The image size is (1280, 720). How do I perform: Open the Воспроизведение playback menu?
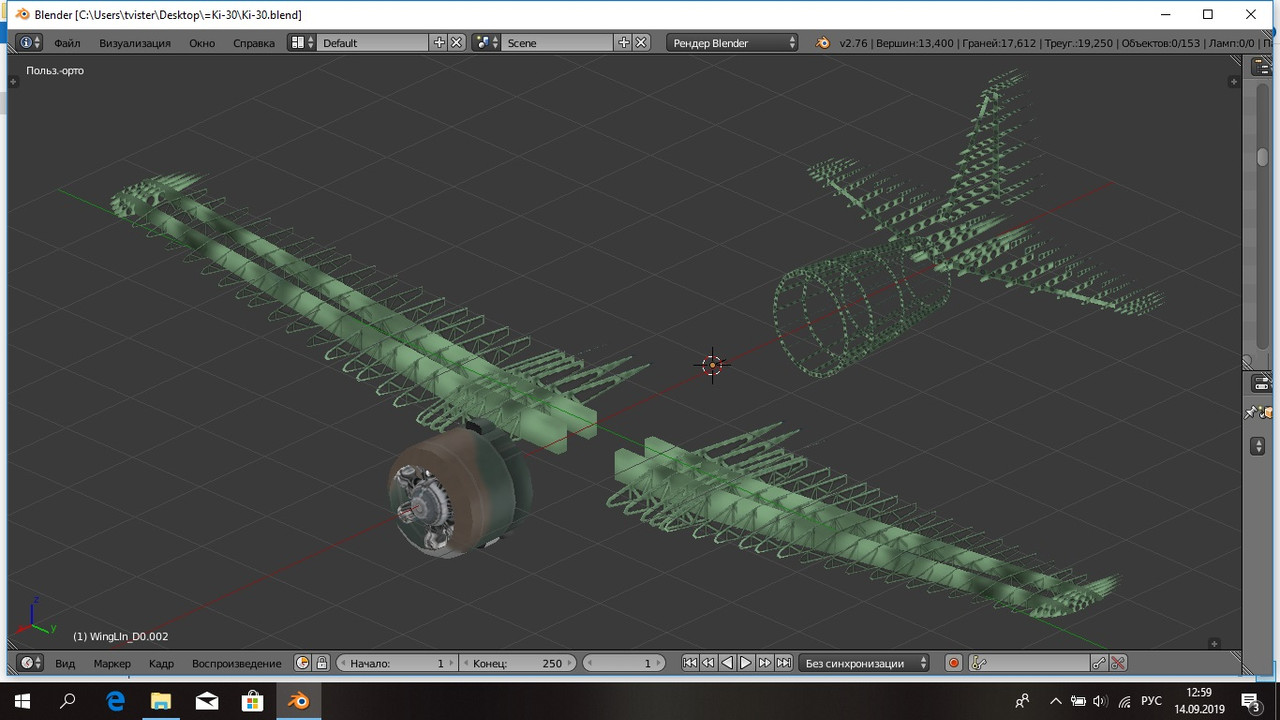pyautogui.click(x=237, y=663)
